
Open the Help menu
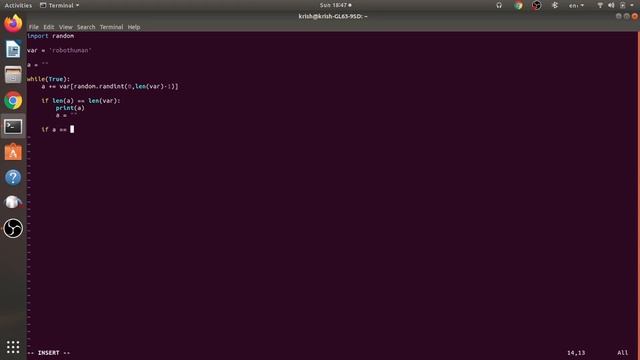pyautogui.click(x=134, y=27)
